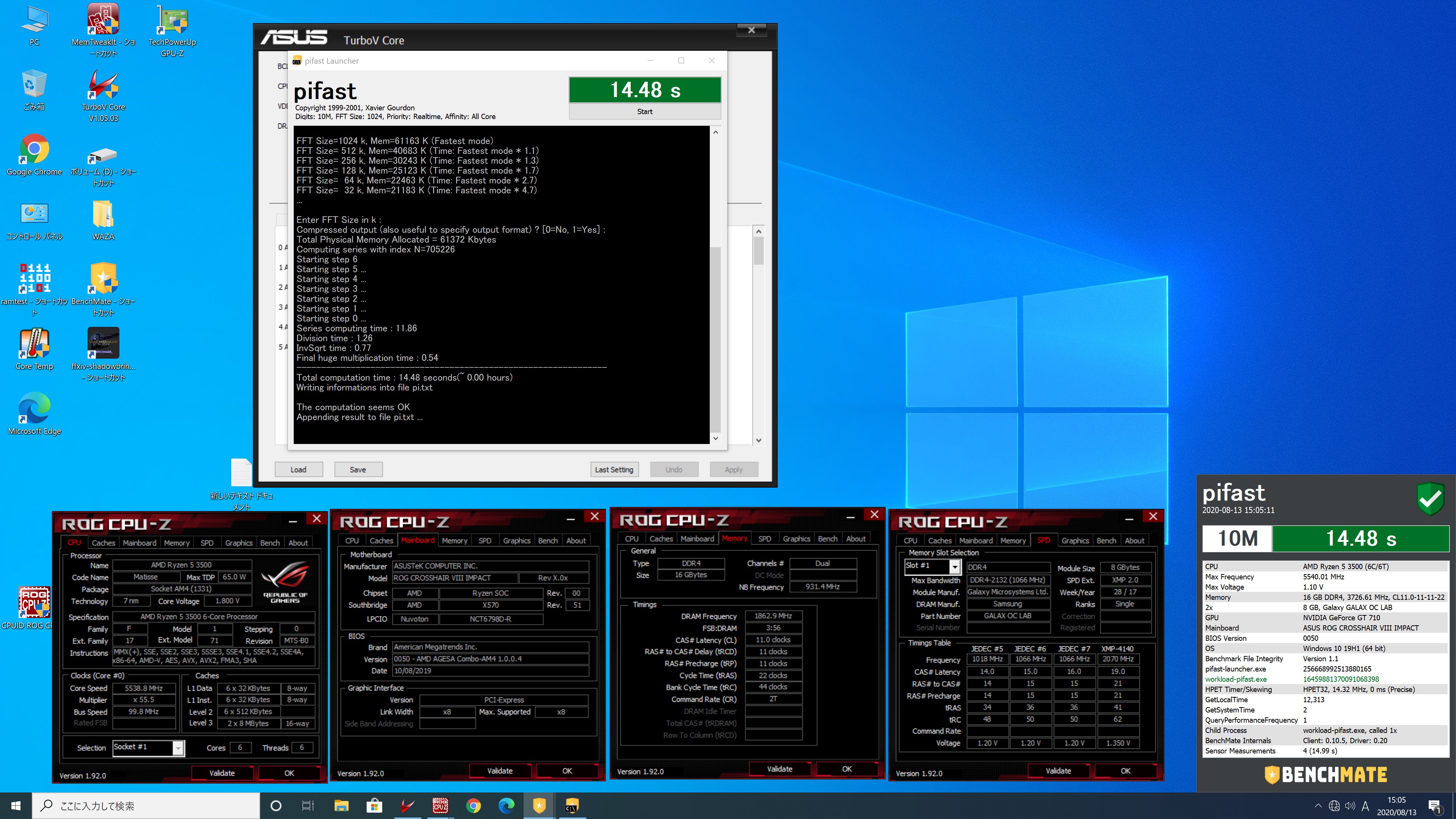Open the WAZA folder icon

click(104, 220)
